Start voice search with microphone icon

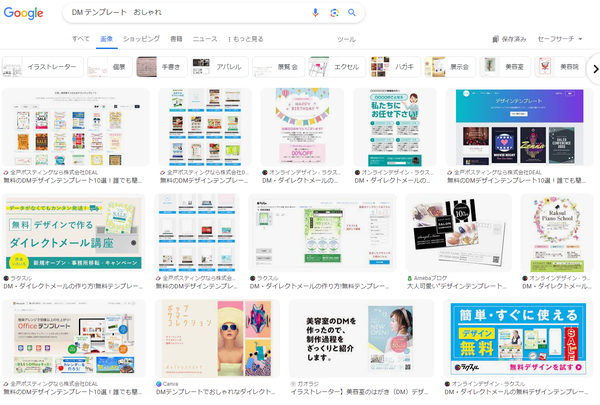pyautogui.click(x=315, y=13)
